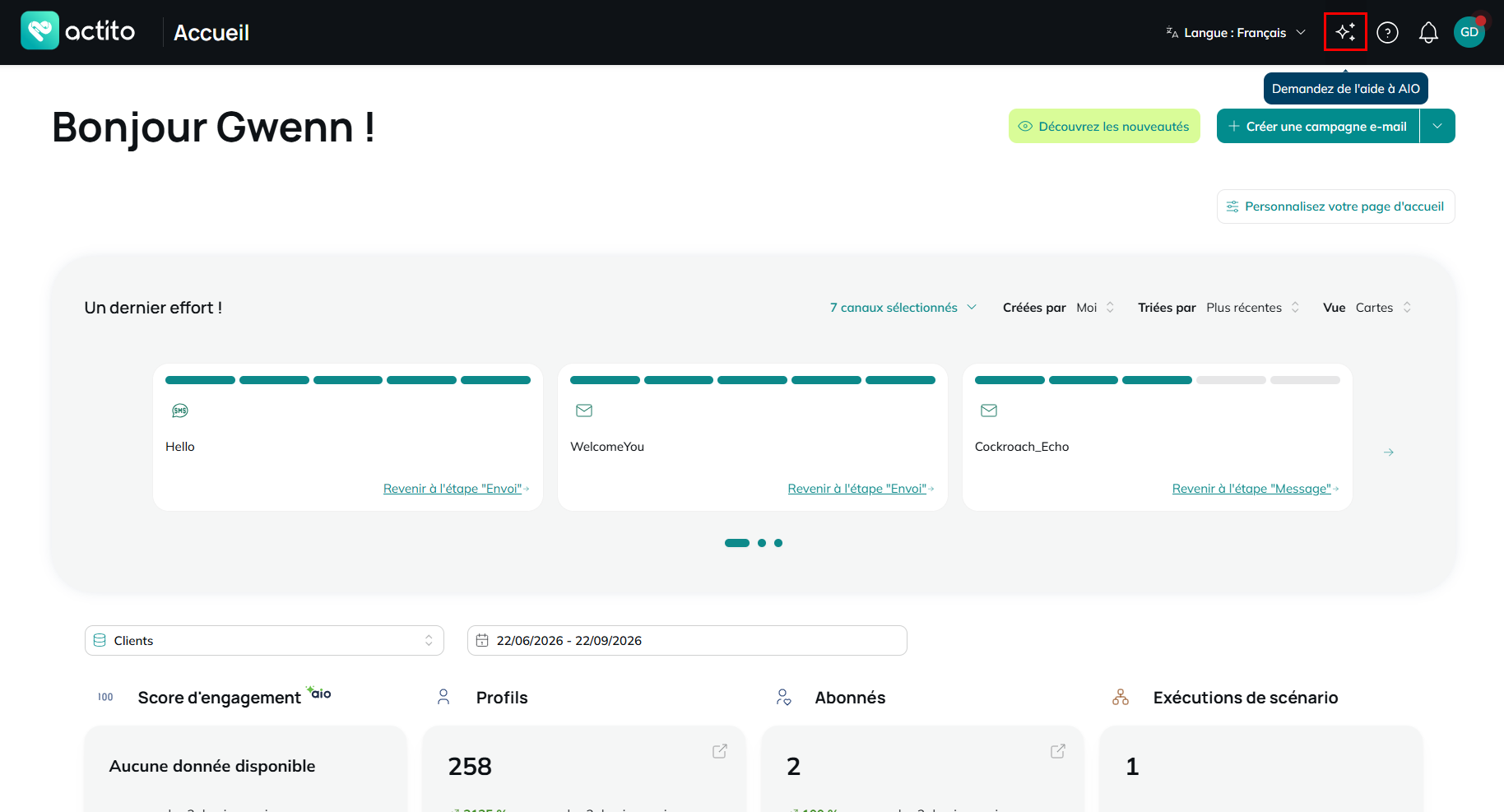The image size is (1504, 812).
Task: Expand the 7 canaux sélectionnés dropdown
Action: [x=903, y=308]
